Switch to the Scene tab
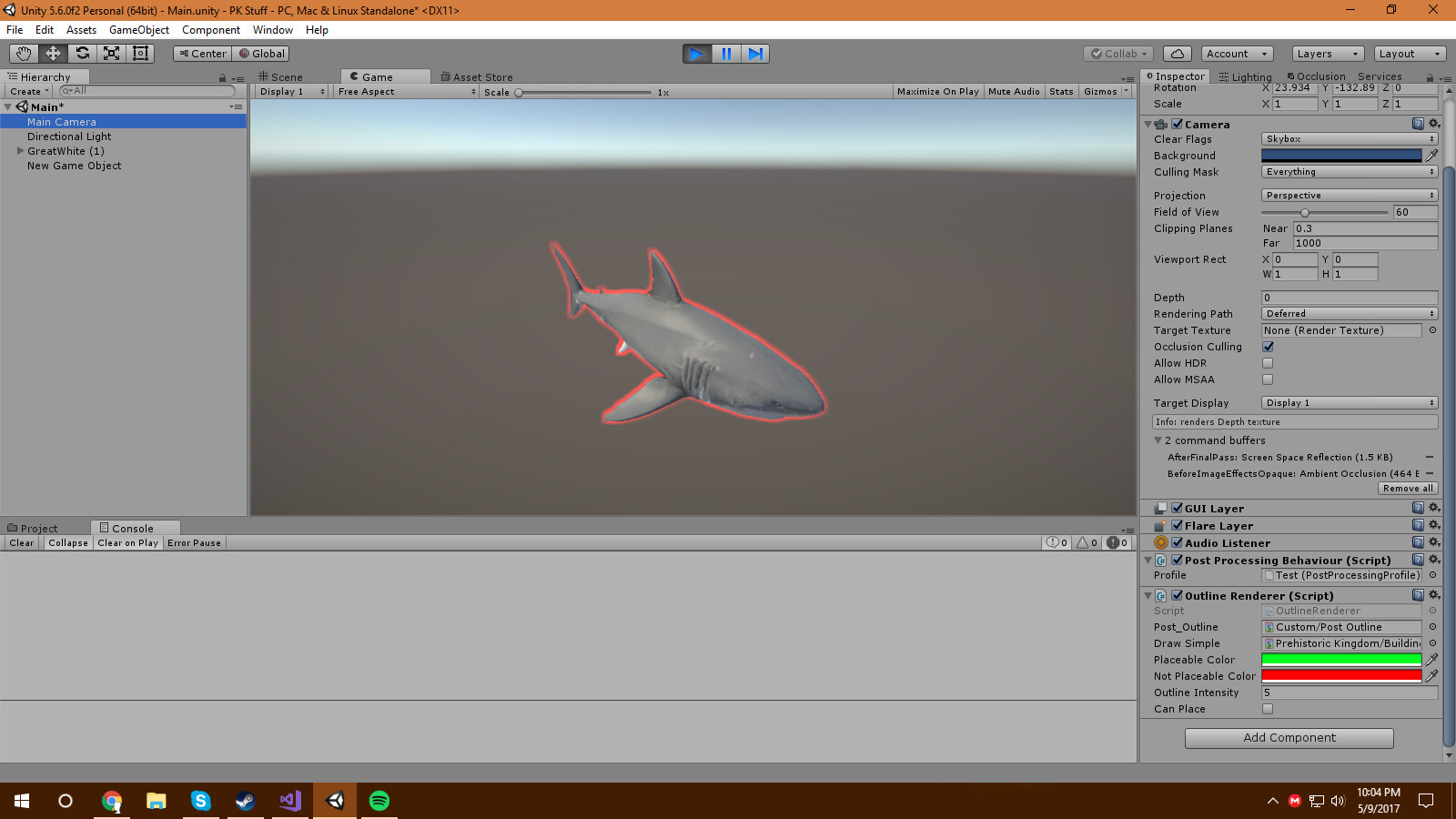The height and width of the screenshot is (819, 1456). coord(280,77)
